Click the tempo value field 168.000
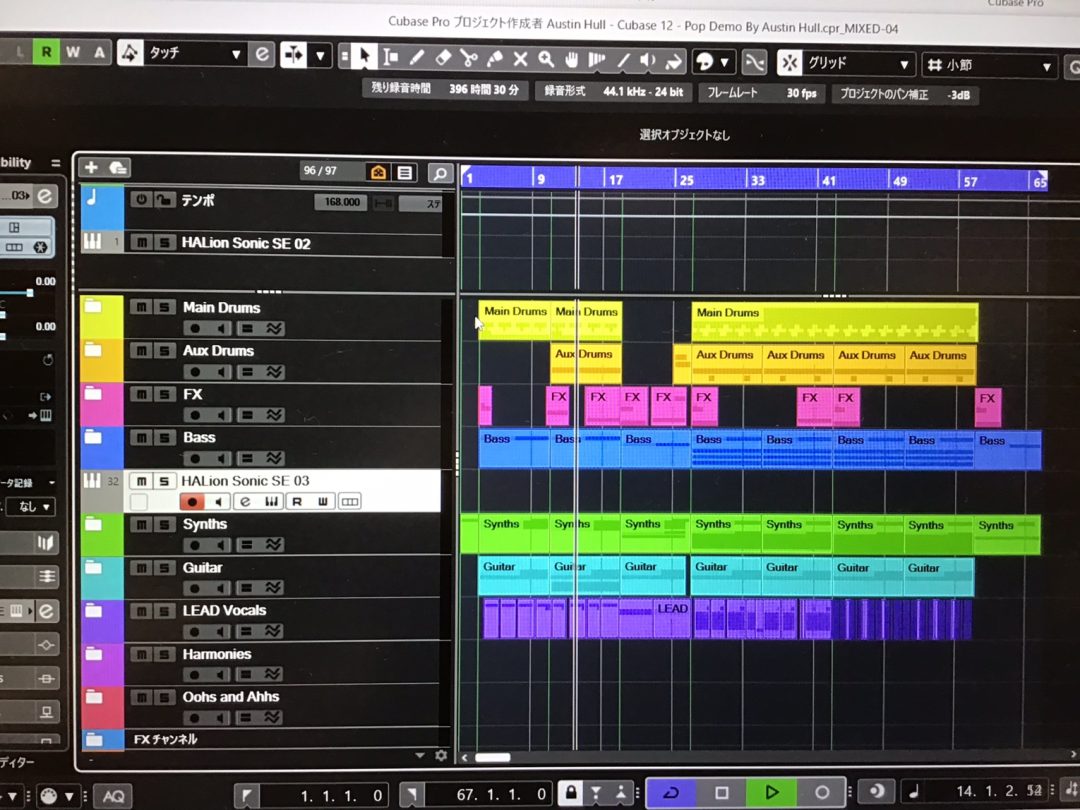This screenshot has height=810, width=1080. pyautogui.click(x=341, y=202)
